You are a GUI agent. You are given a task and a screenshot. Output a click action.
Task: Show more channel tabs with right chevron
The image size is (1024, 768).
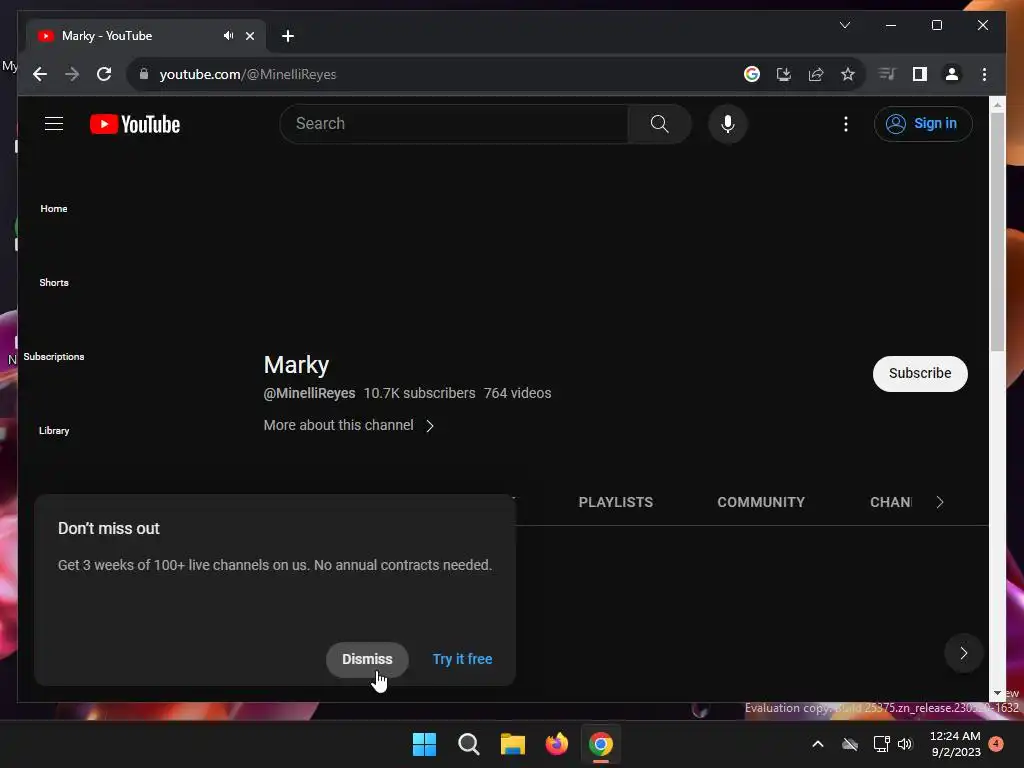(x=940, y=502)
